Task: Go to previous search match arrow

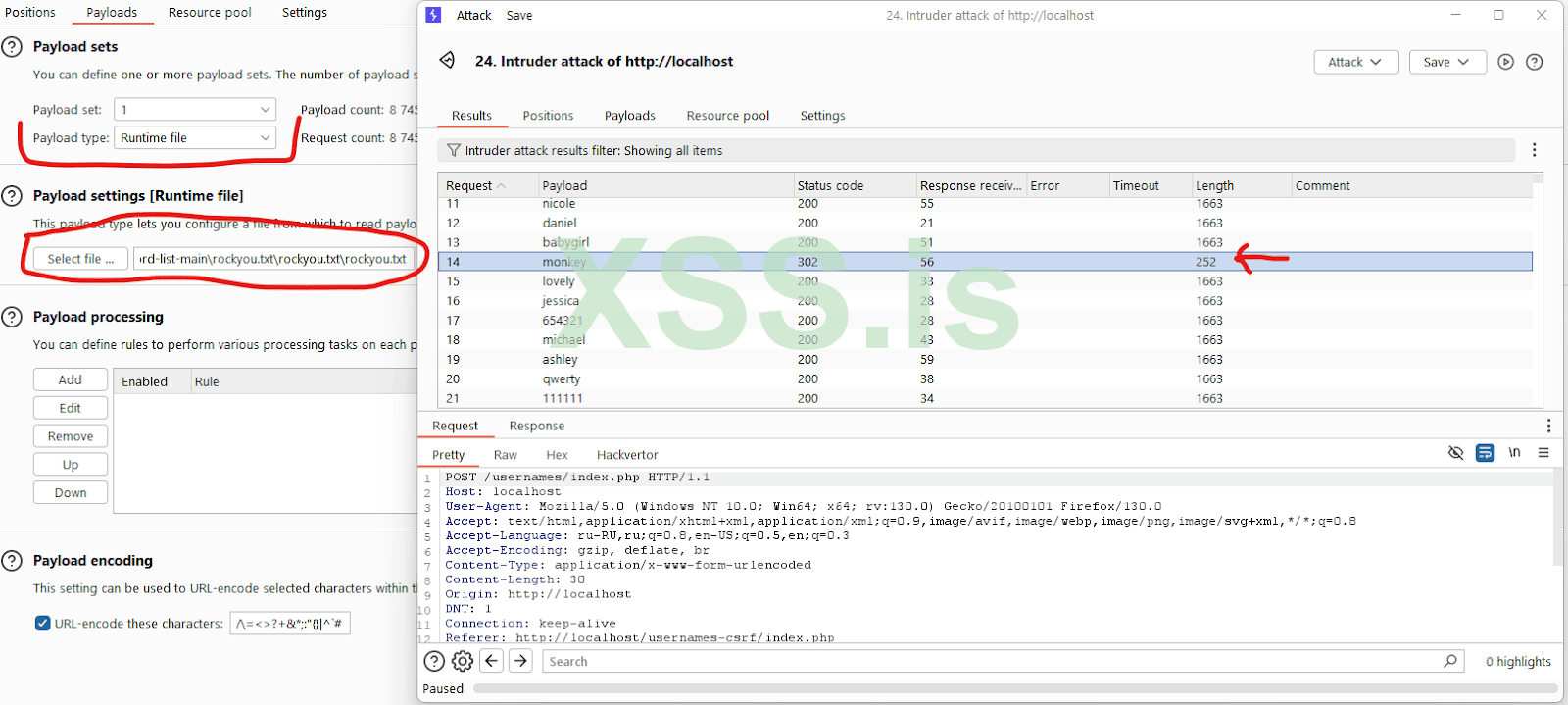Action: (x=492, y=661)
